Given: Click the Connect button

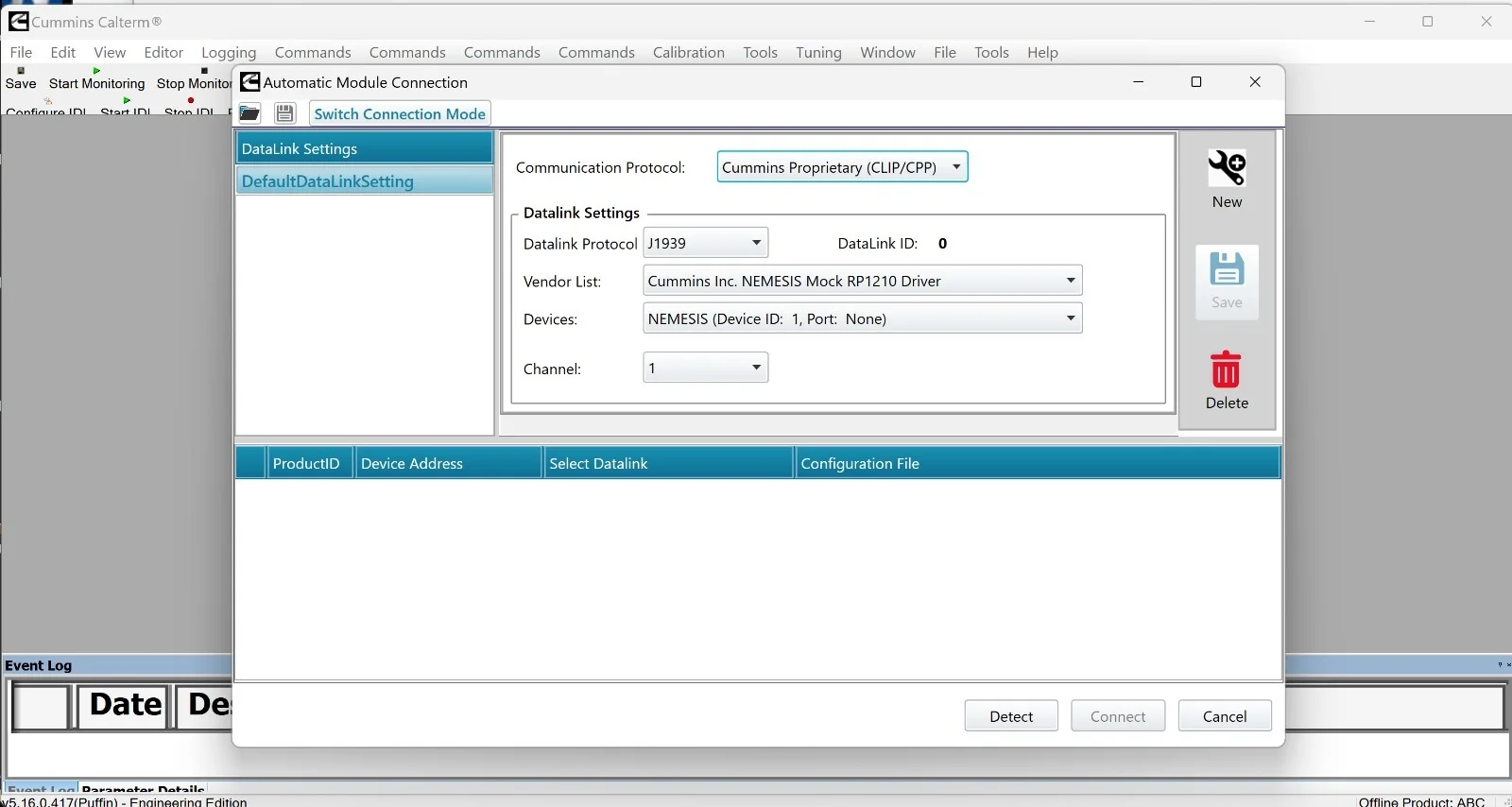Looking at the screenshot, I should click(1118, 716).
